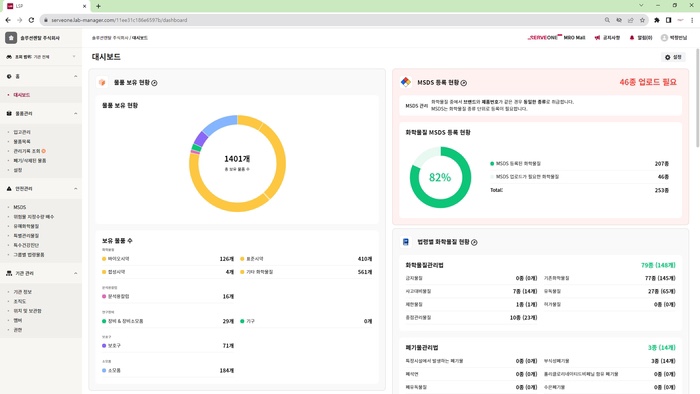The image size is (700, 394).
Task: Open a new browser tab
Action: pos(98,6)
